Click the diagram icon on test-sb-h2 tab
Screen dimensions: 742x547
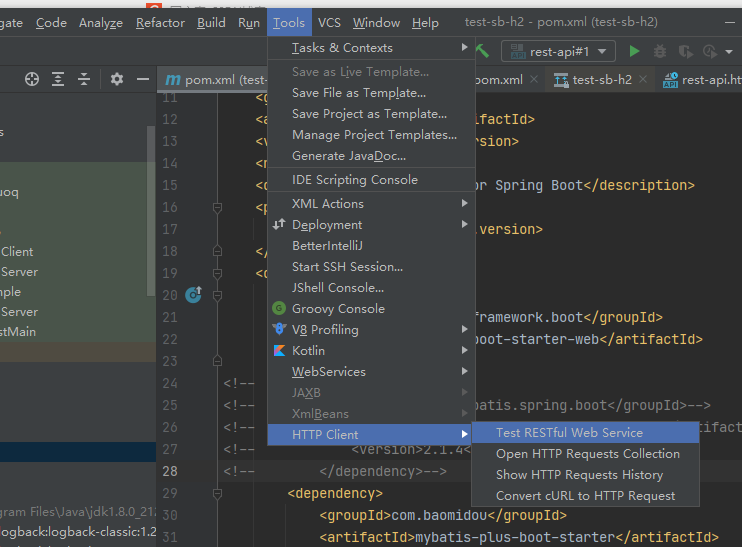point(561,80)
